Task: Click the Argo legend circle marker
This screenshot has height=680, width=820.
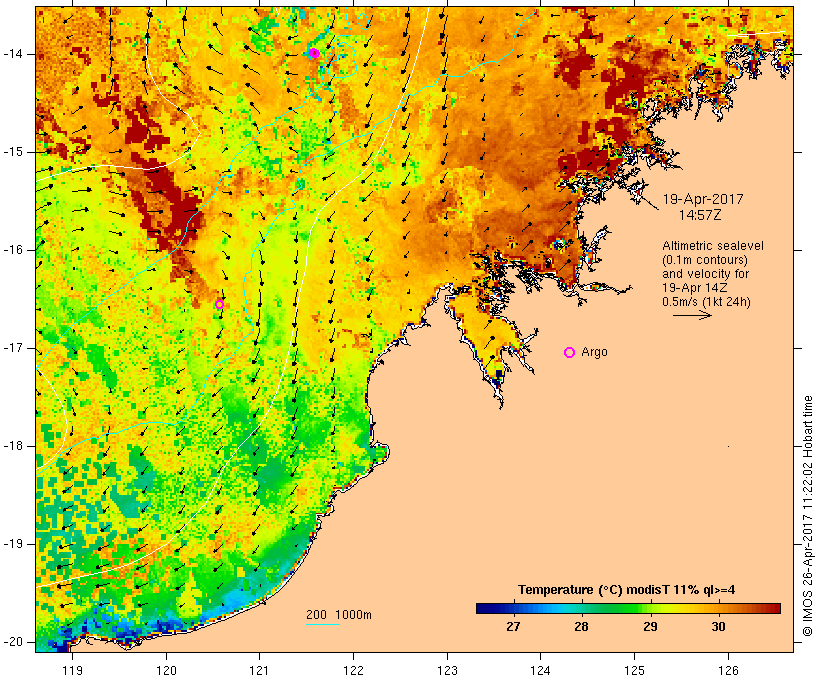Action: click(570, 353)
